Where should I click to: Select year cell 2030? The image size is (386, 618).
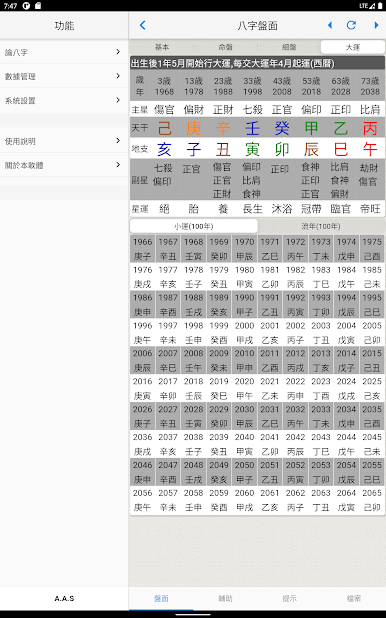pos(244,416)
